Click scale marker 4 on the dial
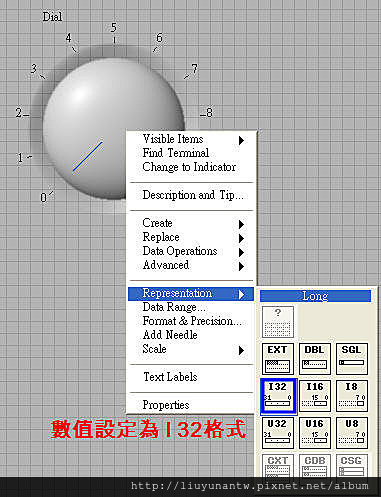The width and height of the screenshot is (381, 497). 68,38
